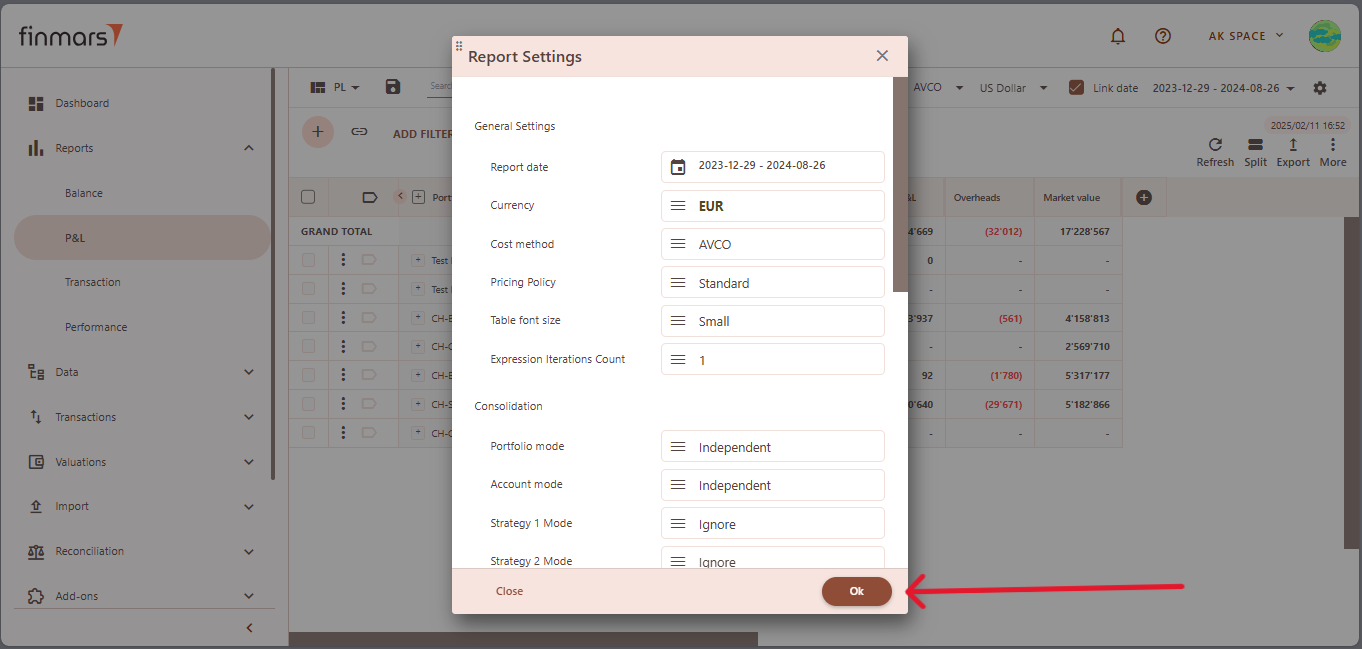
Task: Click the Close button in dialog footer
Action: 509,591
